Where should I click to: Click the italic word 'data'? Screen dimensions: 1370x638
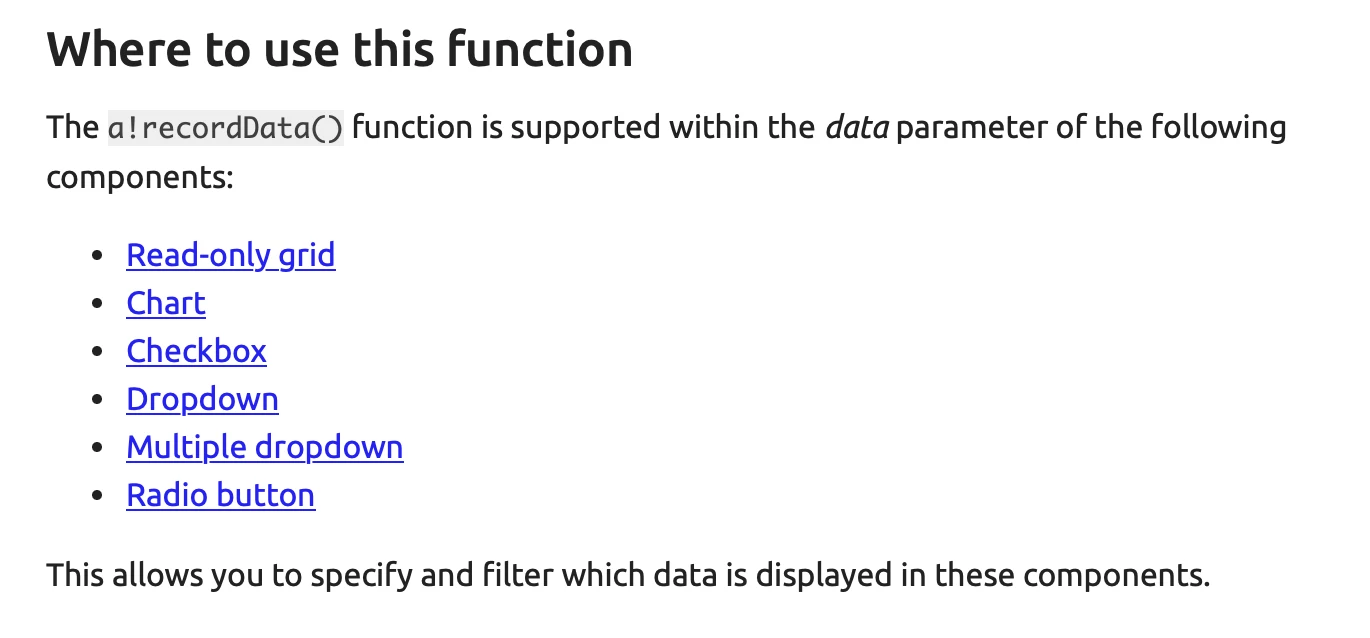tap(857, 128)
